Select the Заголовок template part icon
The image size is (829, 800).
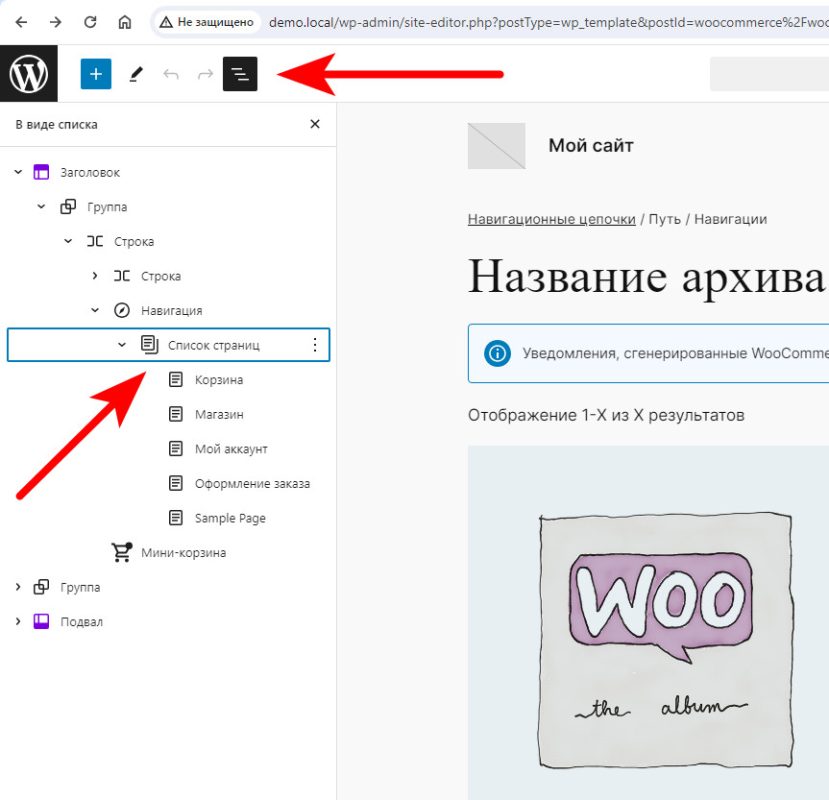[41, 172]
